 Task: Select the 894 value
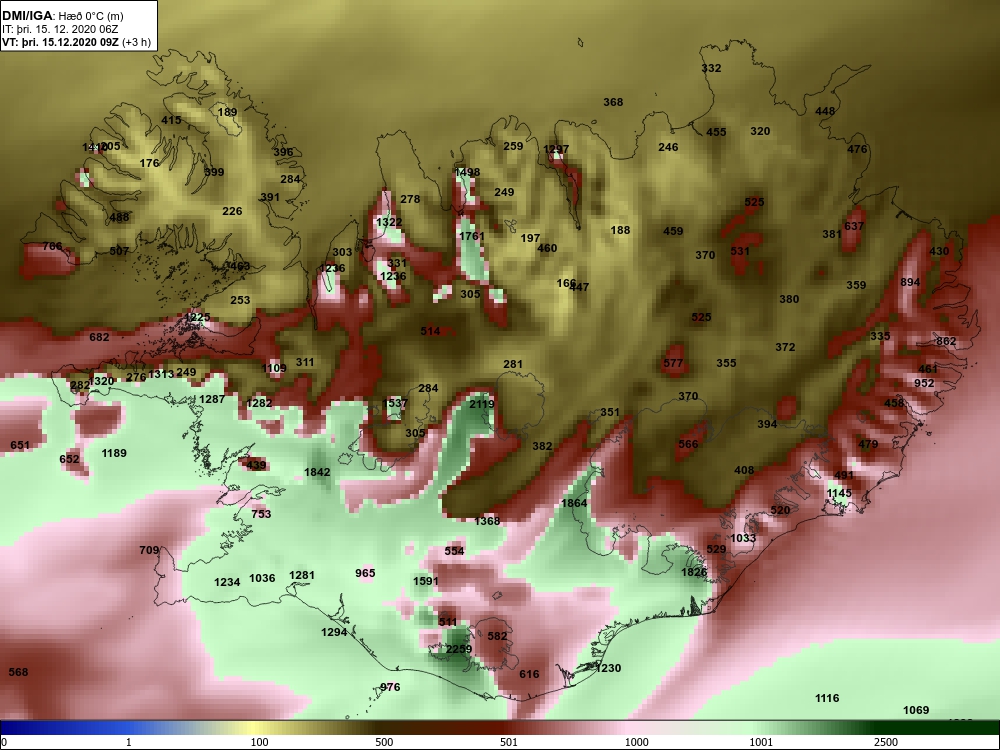pos(910,282)
